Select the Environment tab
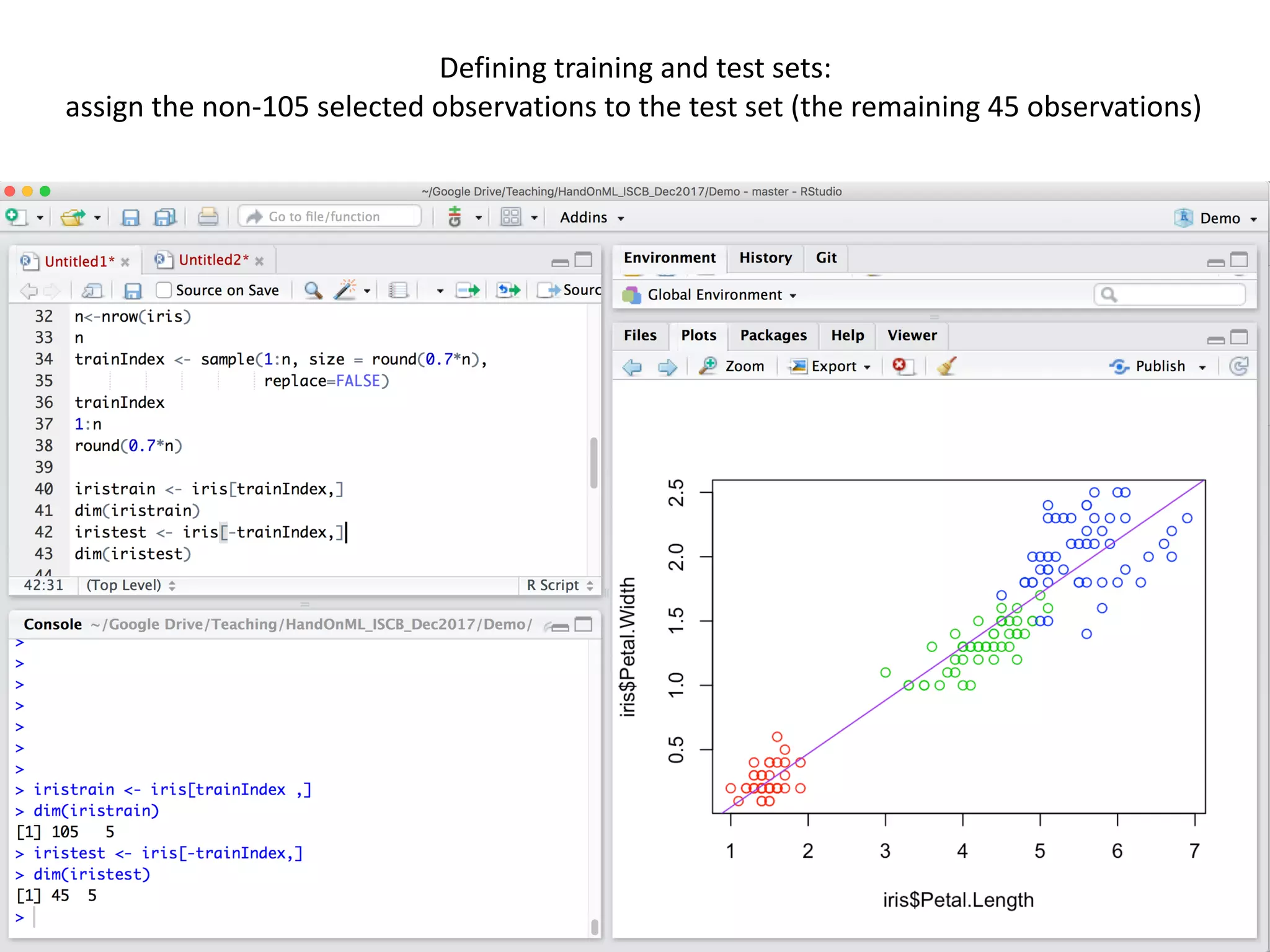The width and height of the screenshot is (1270, 952). pos(670,258)
